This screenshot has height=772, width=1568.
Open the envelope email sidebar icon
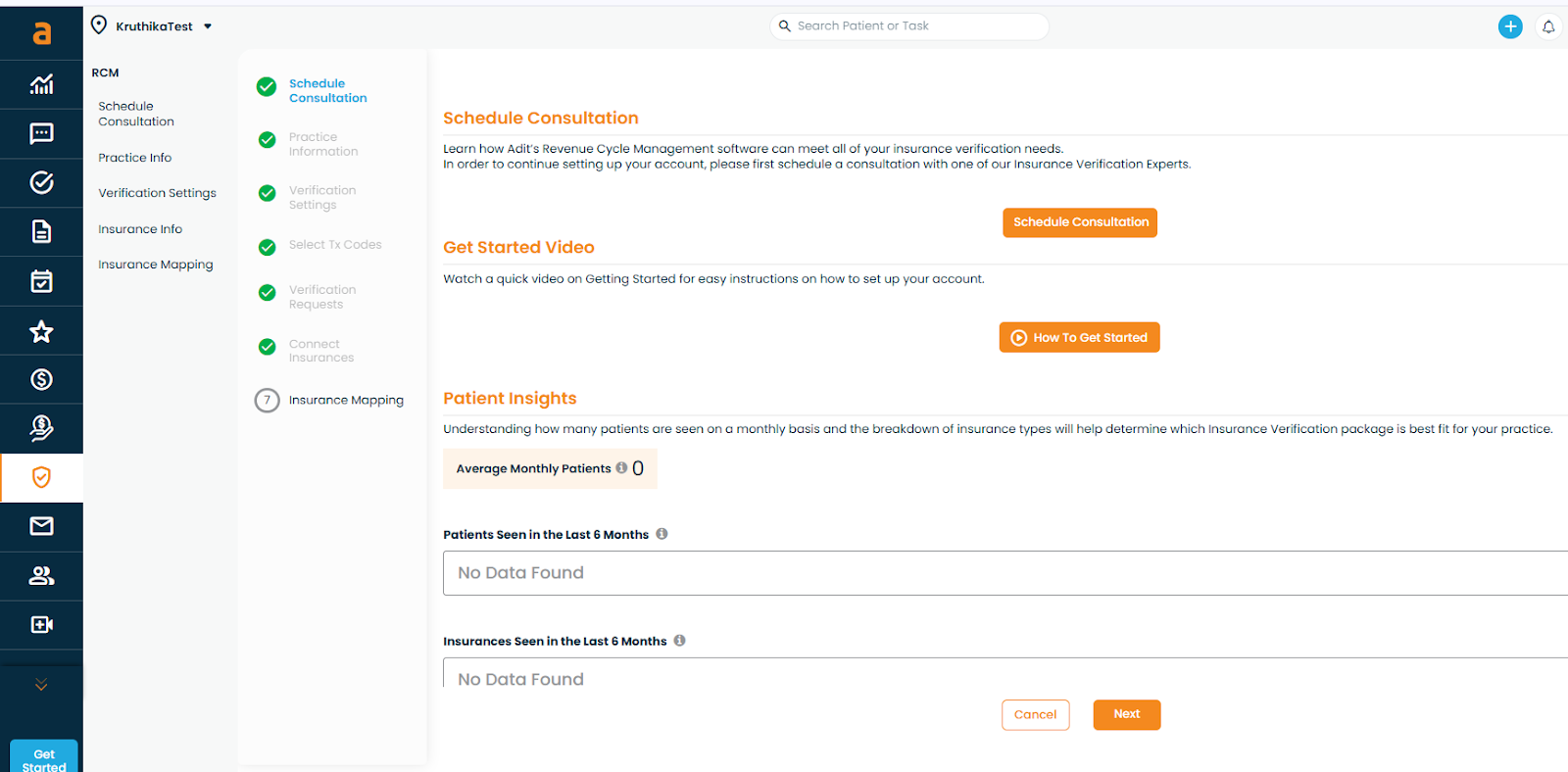(41, 526)
